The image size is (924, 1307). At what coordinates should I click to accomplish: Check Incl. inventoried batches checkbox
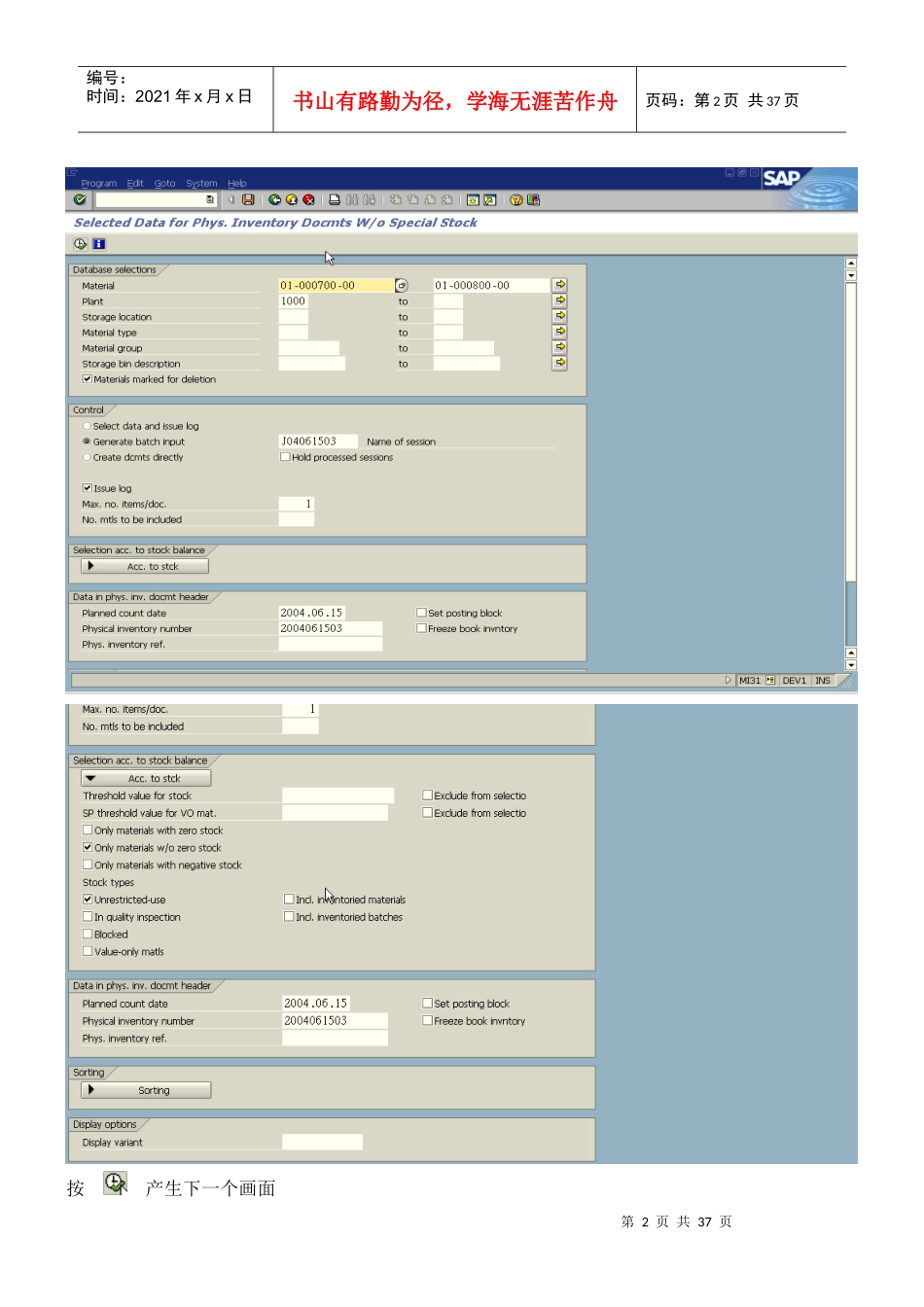coord(289,917)
